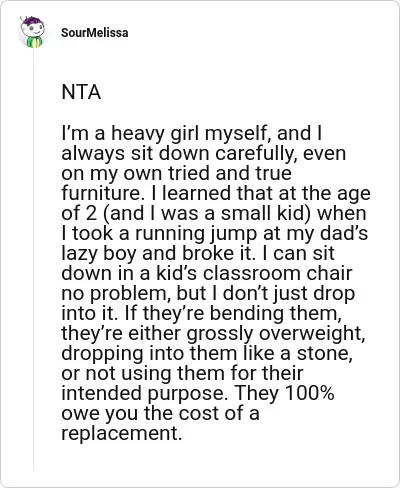400x488 pixels.
Task: Click the final word "replacement."
Action: [122, 434]
